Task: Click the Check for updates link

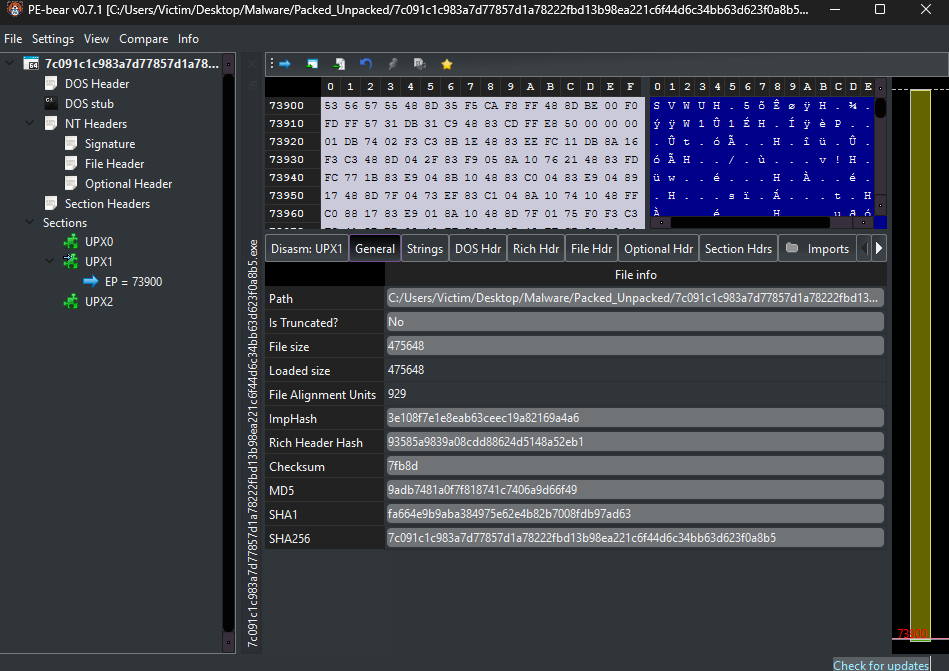Action: 880,665
